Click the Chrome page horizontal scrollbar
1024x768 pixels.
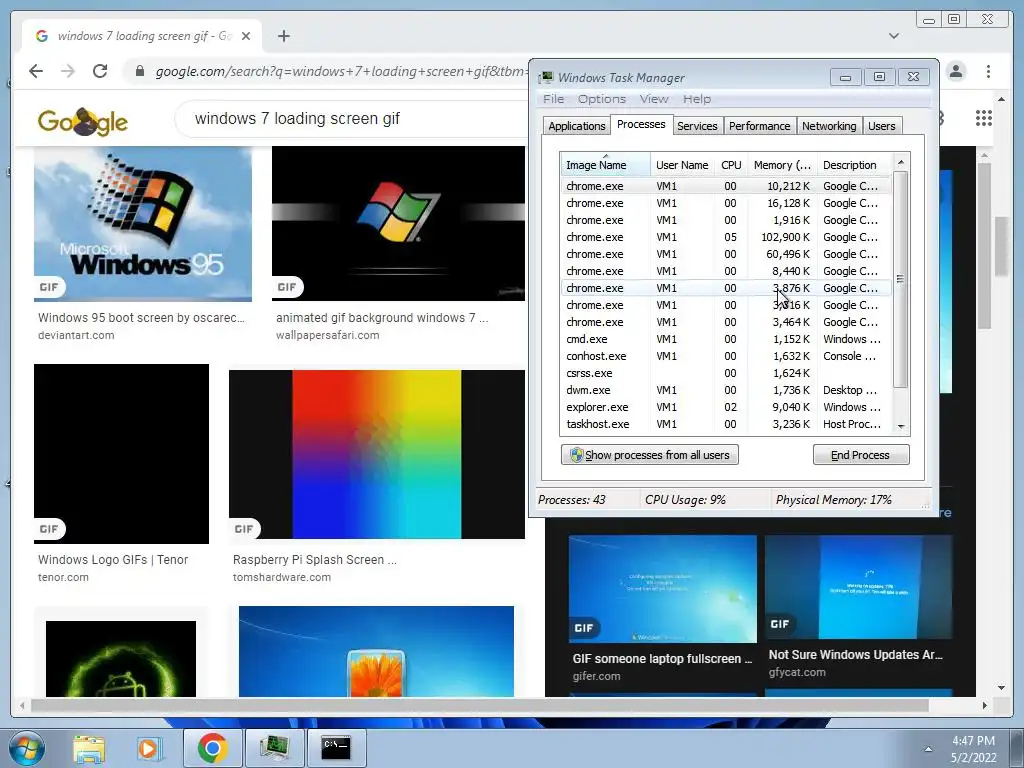click(480, 705)
